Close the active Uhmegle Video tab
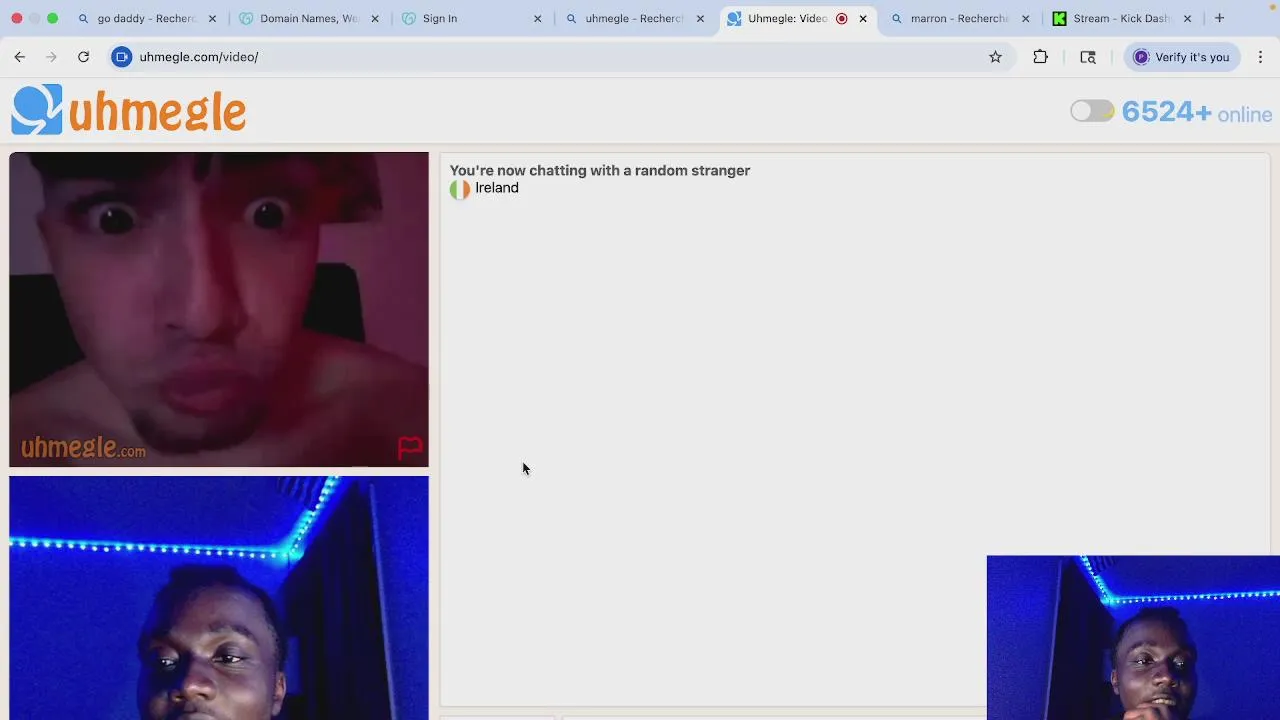The height and width of the screenshot is (720, 1280). point(863,18)
